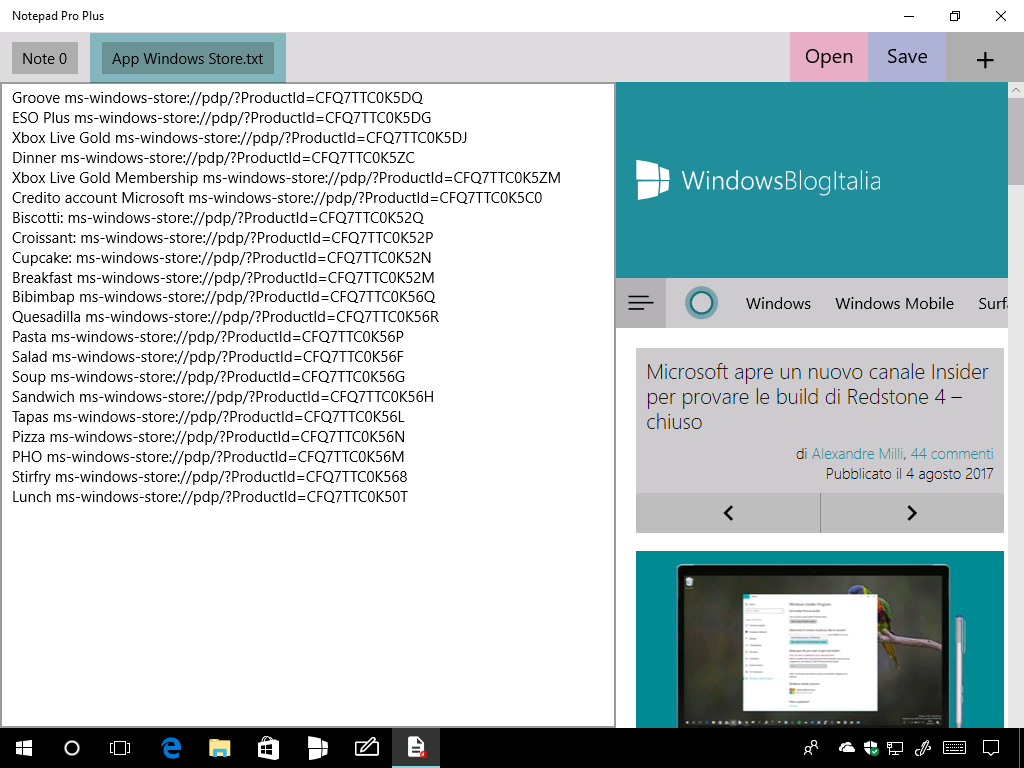Launch Microsoft Edge from taskbar
This screenshot has width=1024, height=768.
point(171,748)
